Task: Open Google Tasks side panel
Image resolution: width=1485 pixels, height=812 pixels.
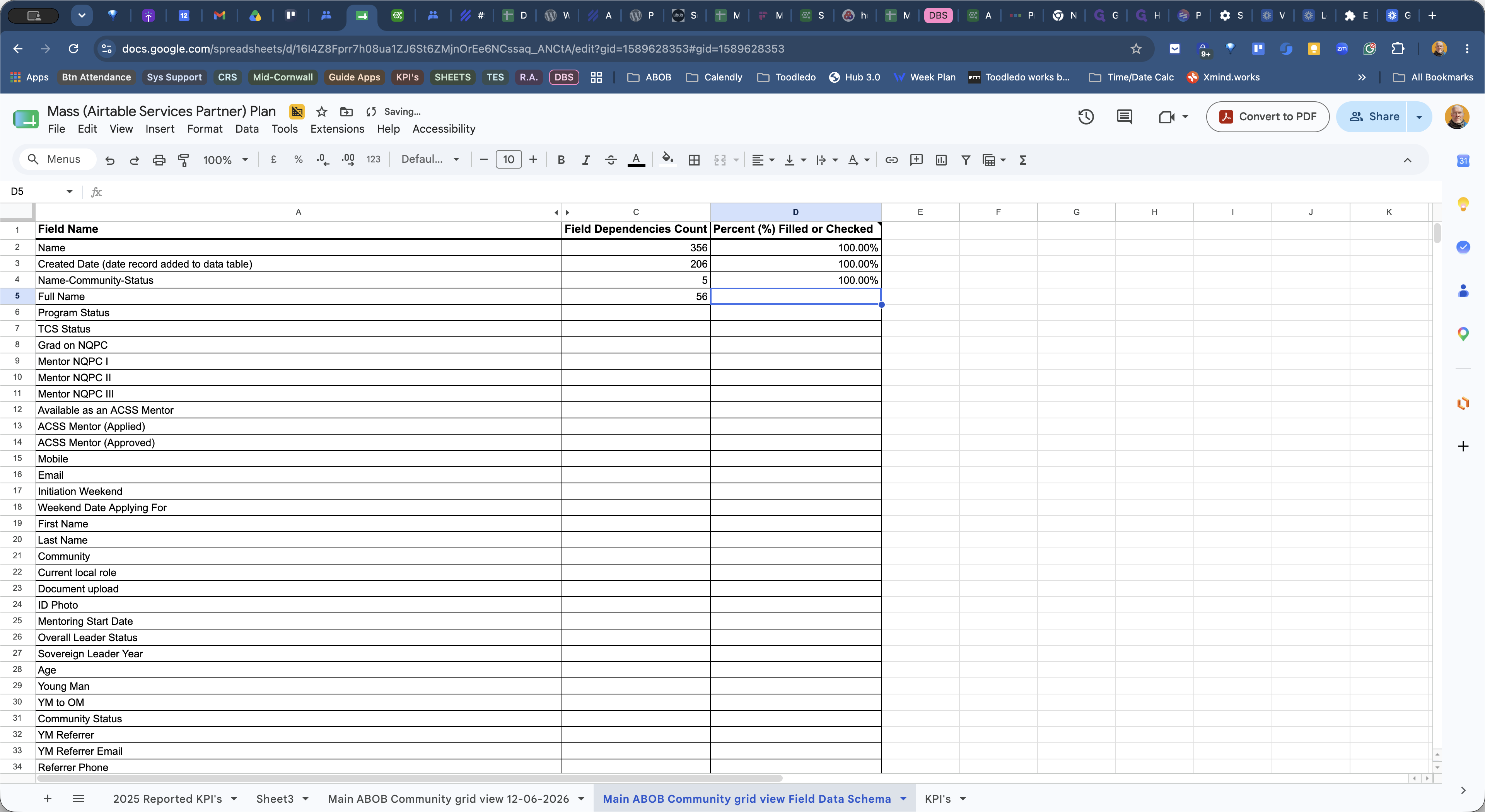Action: pos(1463,247)
